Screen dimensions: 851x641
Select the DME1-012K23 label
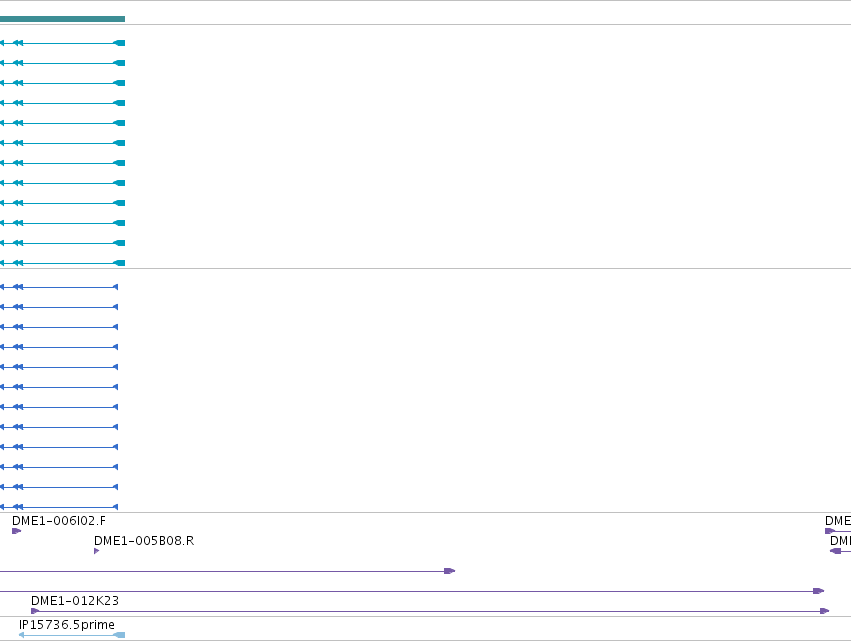point(75,601)
